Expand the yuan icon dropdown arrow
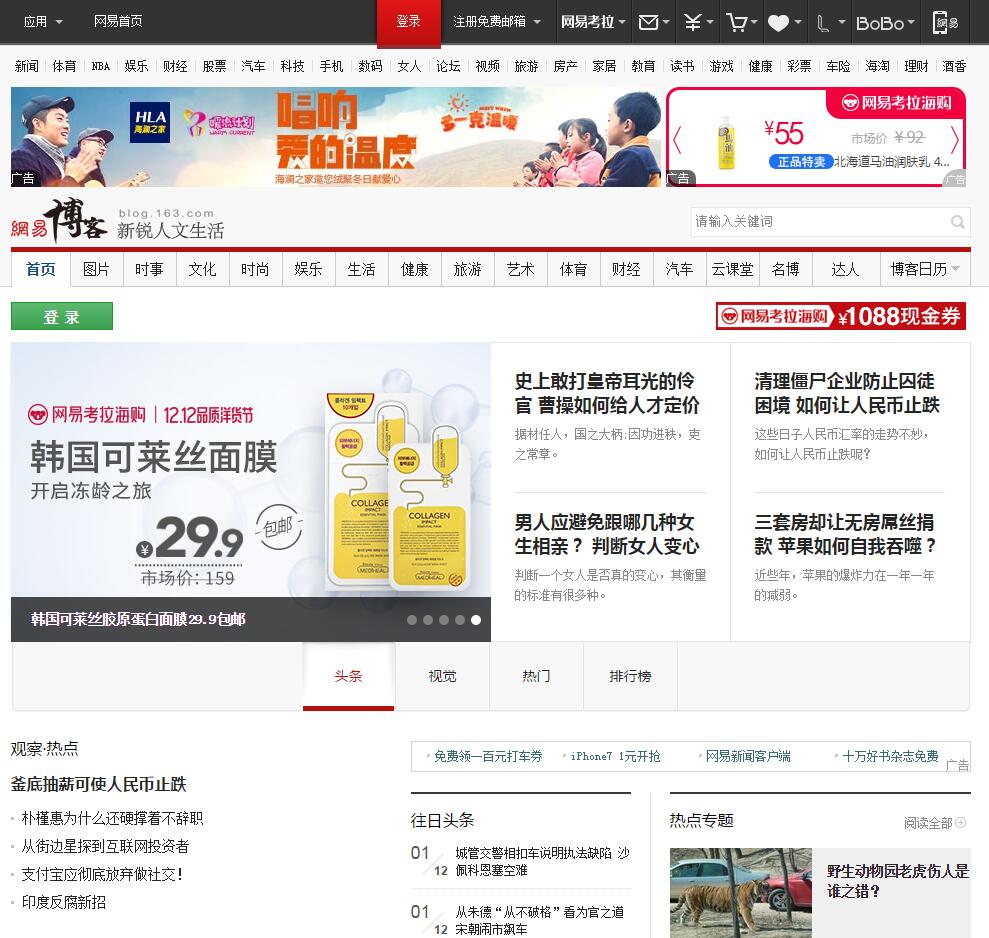Image resolution: width=989 pixels, height=938 pixels. click(710, 23)
